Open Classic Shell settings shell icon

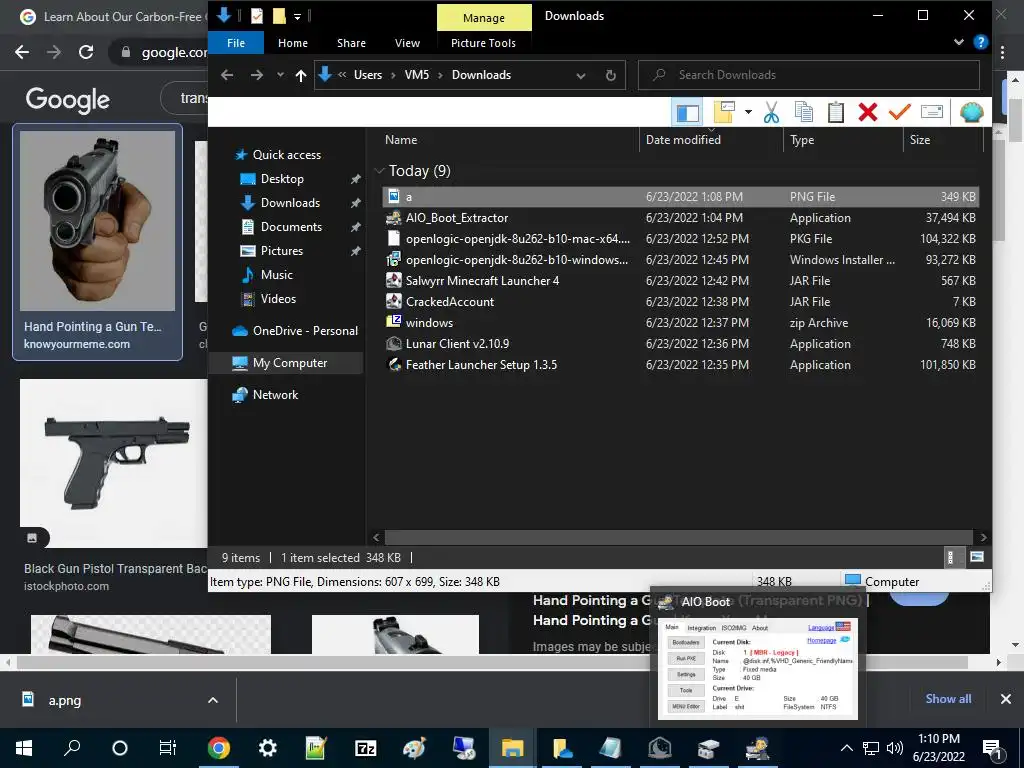point(972,112)
